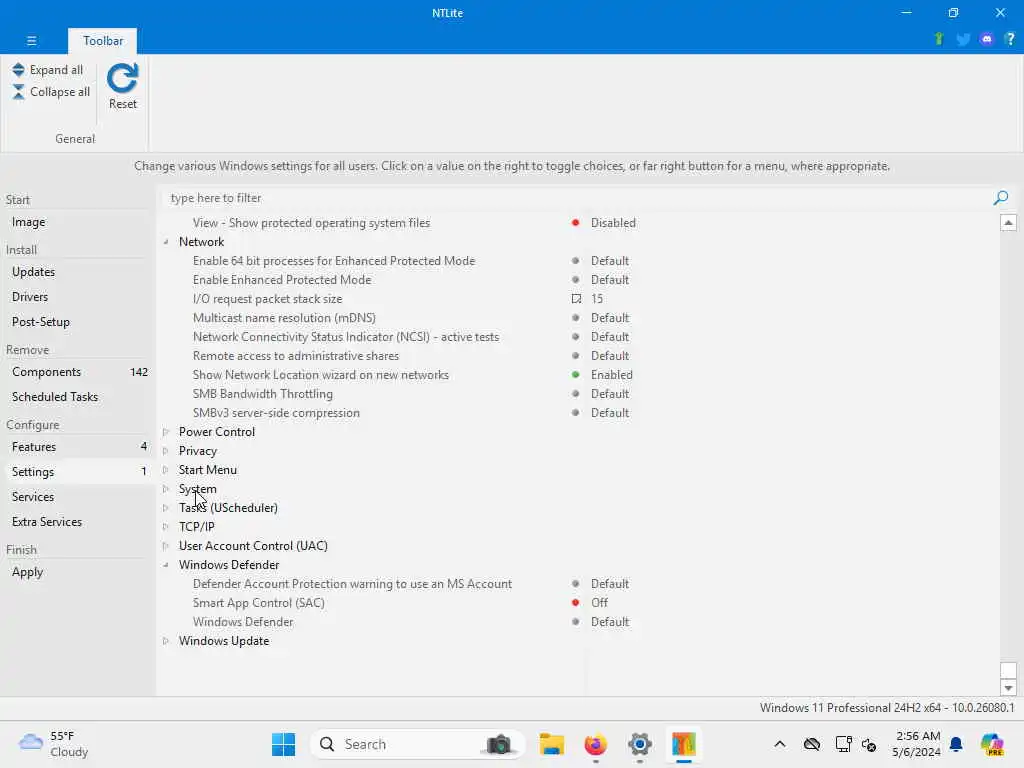Image resolution: width=1024 pixels, height=768 pixels.
Task: Open the Components page in sidebar
Action: click(x=46, y=372)
